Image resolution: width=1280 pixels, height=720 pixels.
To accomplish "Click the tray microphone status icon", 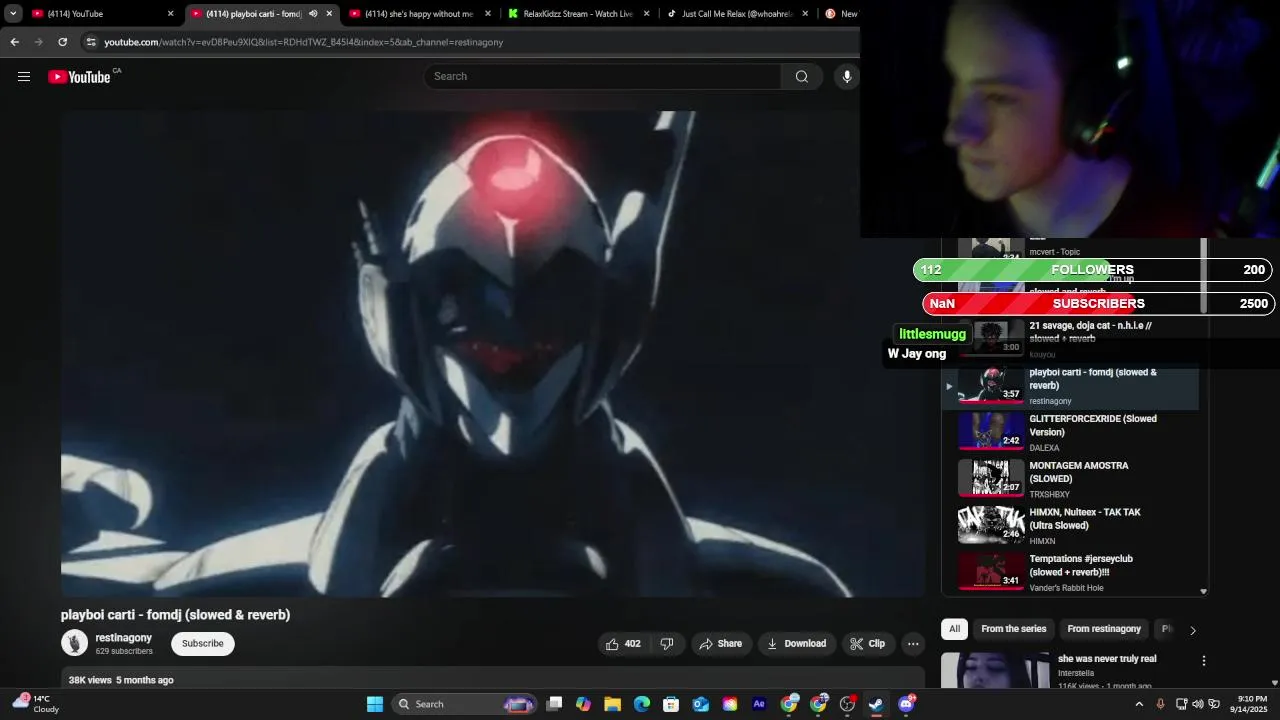I will coord(1161,704).
